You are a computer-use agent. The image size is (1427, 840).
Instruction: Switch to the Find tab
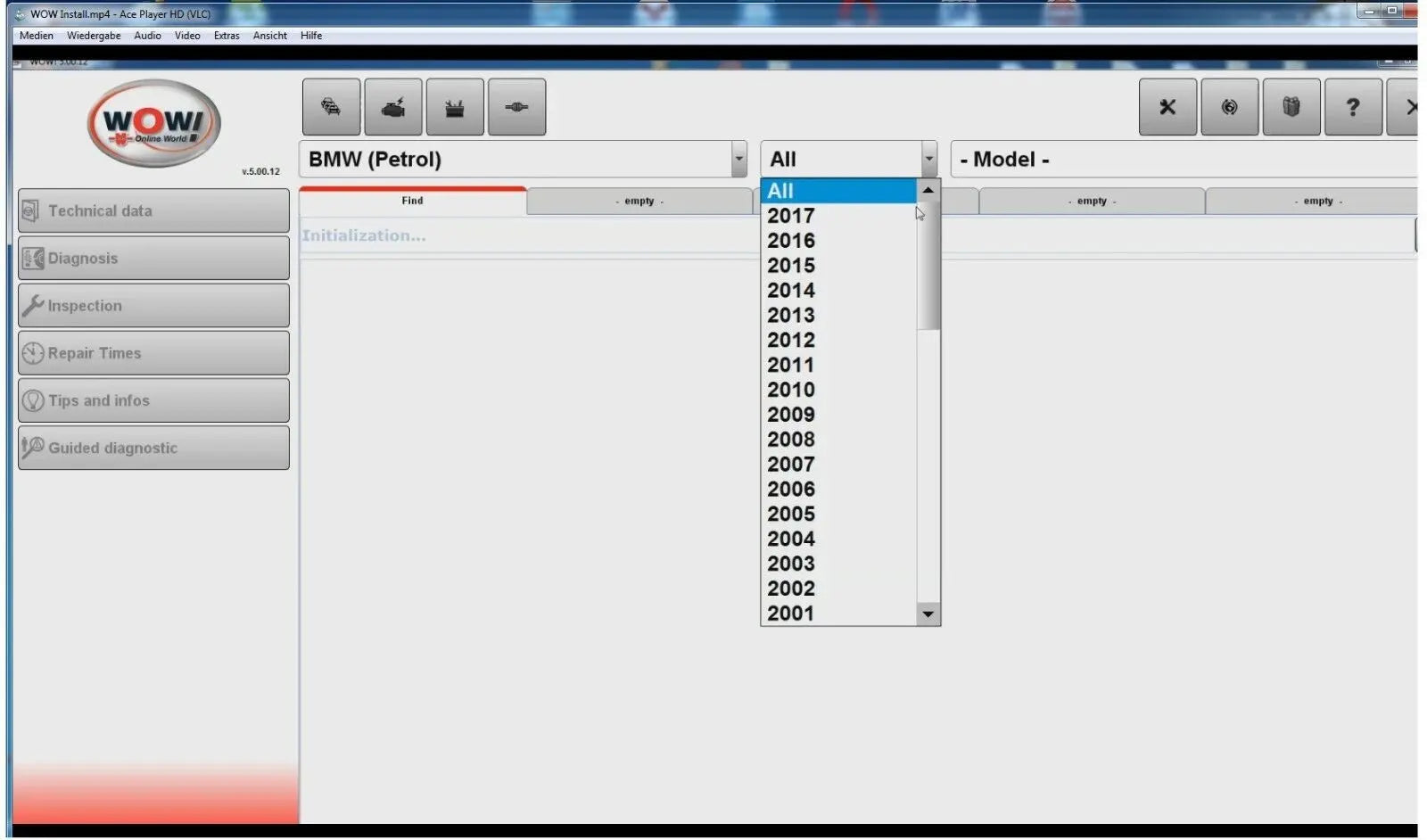pyautogui.click(x=412, y=200)
